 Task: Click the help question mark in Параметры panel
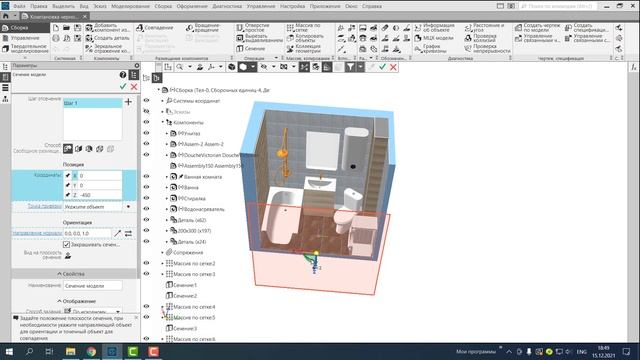coord(123,75)
